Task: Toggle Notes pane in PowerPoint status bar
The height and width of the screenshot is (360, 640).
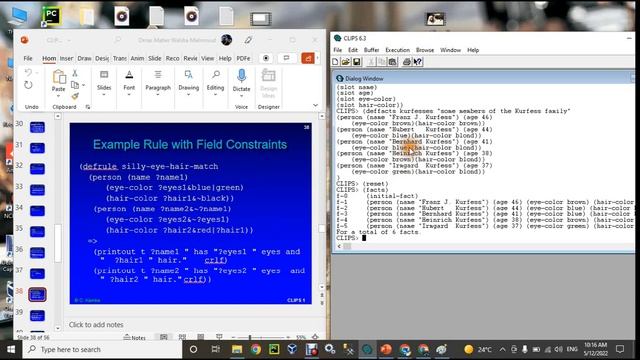Action: [x=134, y=338]
